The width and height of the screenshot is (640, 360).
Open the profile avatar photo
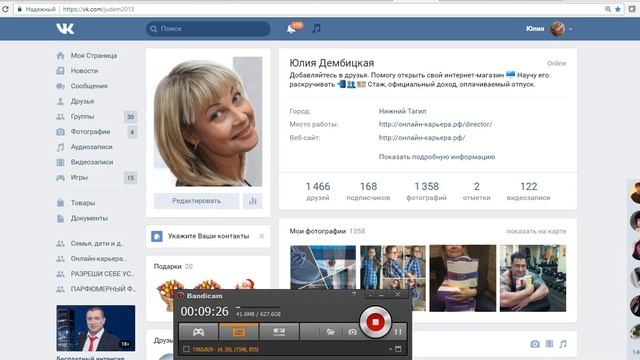[208, 122]
